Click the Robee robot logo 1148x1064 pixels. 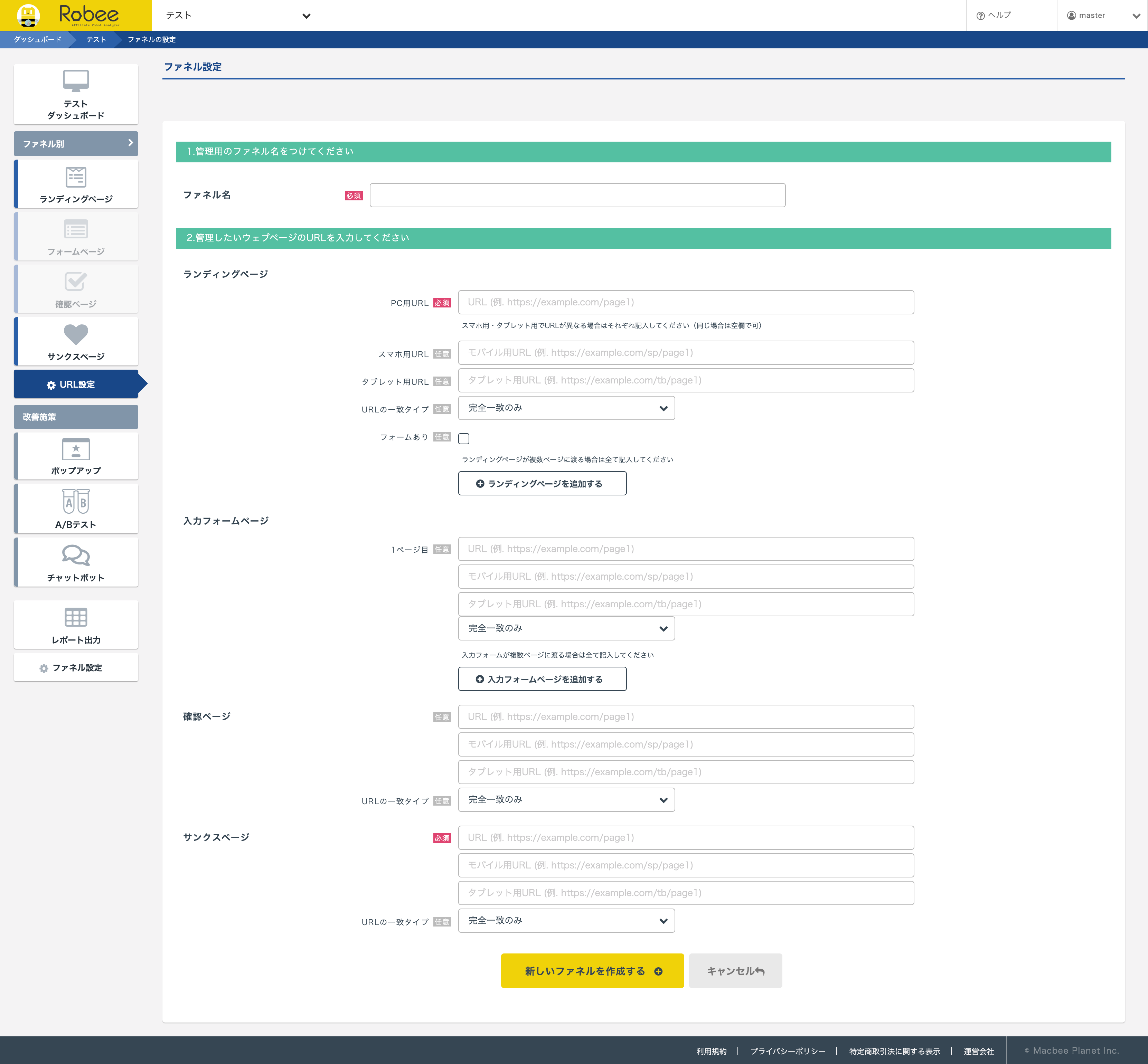coord(28,16)
